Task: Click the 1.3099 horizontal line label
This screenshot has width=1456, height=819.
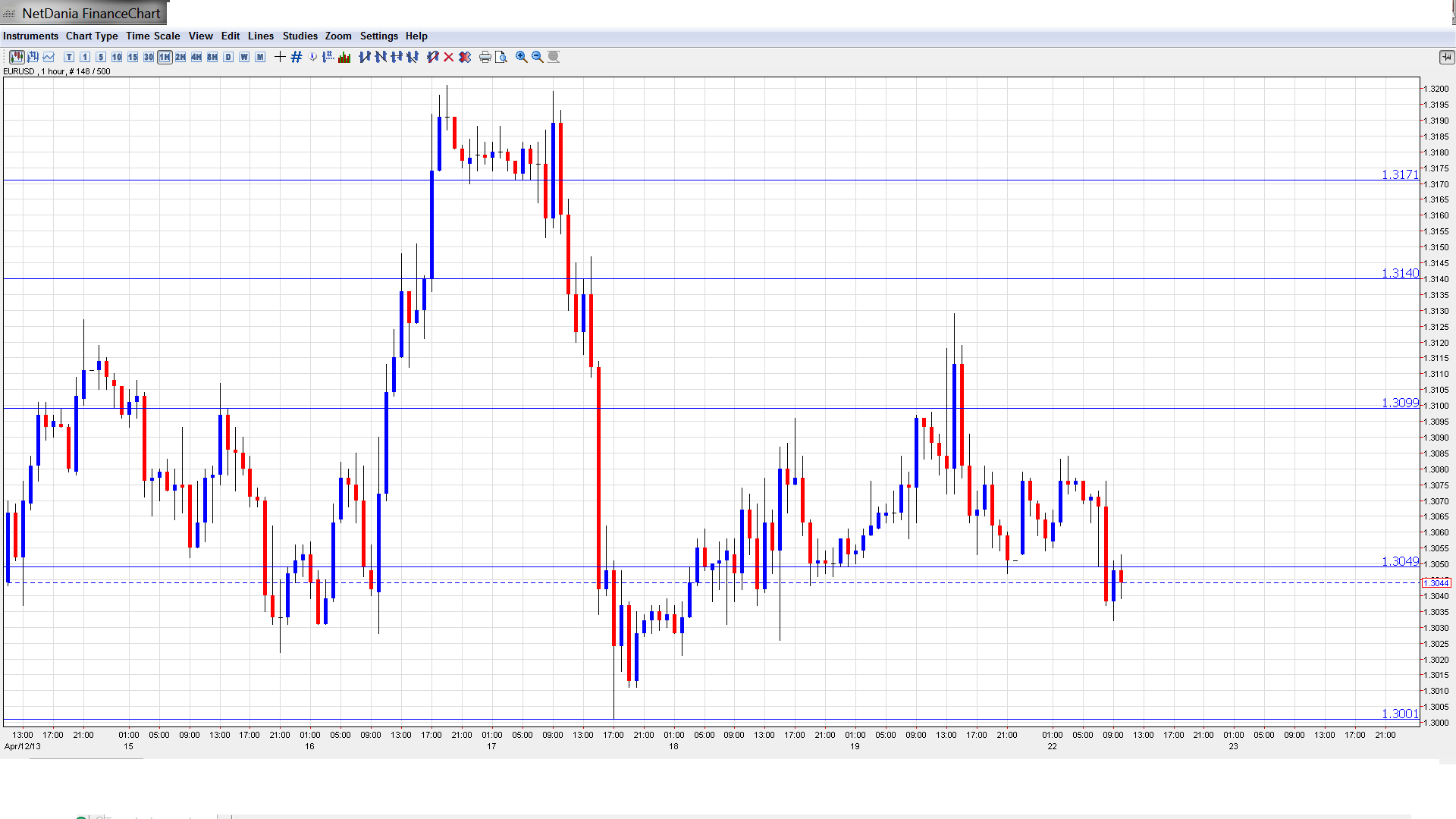Action: pos(1399,403)
